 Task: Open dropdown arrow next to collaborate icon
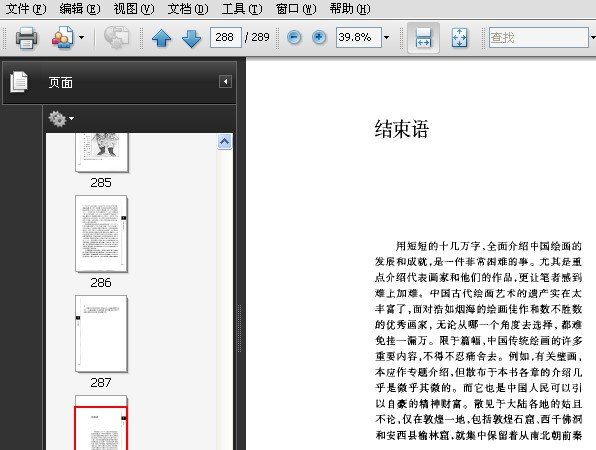81,37
